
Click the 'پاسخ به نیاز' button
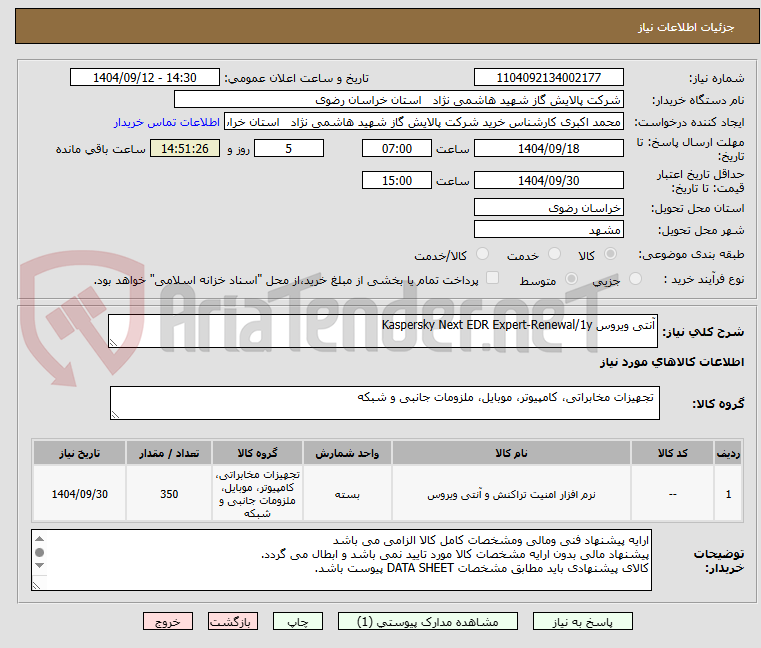pyautogui.click(x=582, y=621)
